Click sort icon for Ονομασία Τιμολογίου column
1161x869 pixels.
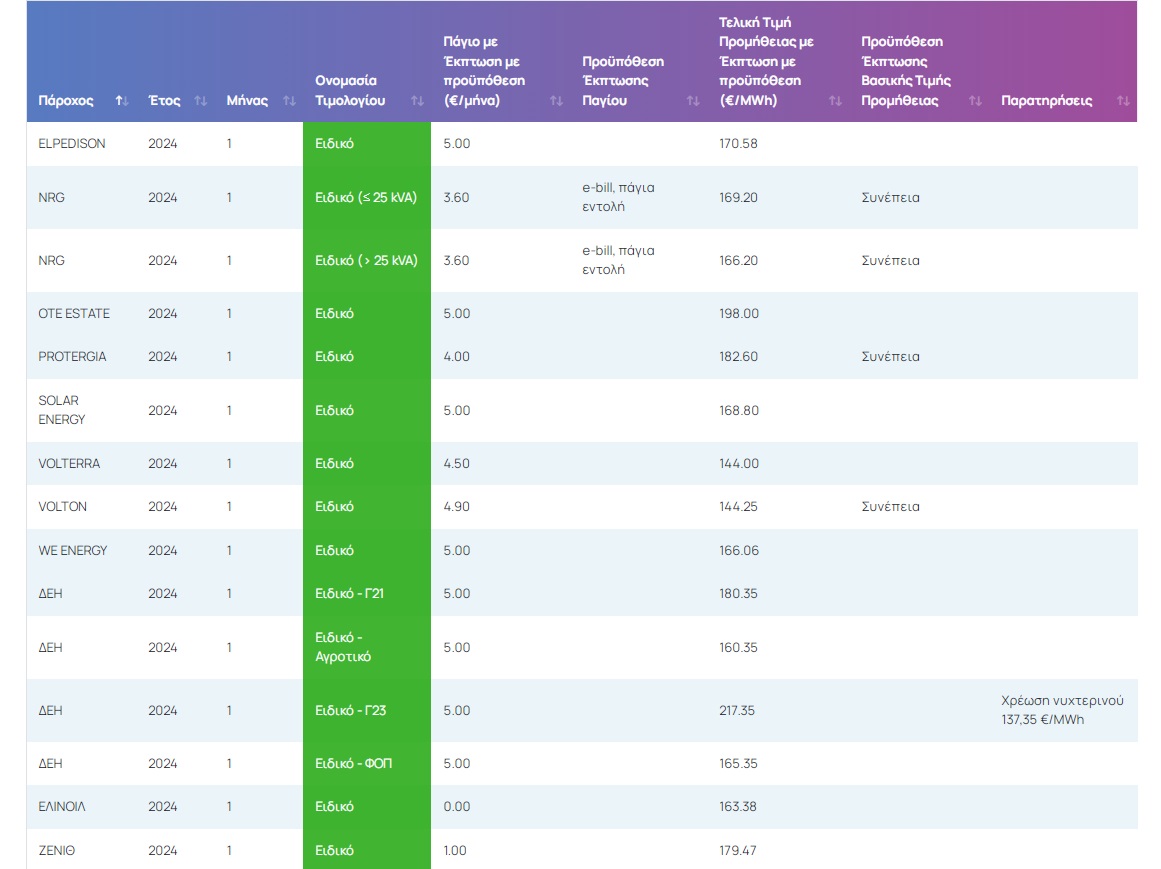417,101
